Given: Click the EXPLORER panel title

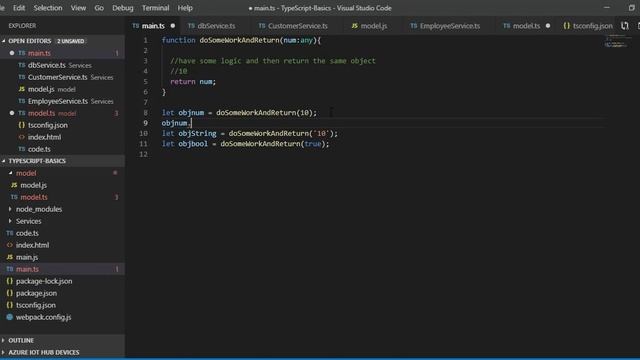Looking at the screenshot, I should [22, 26].
